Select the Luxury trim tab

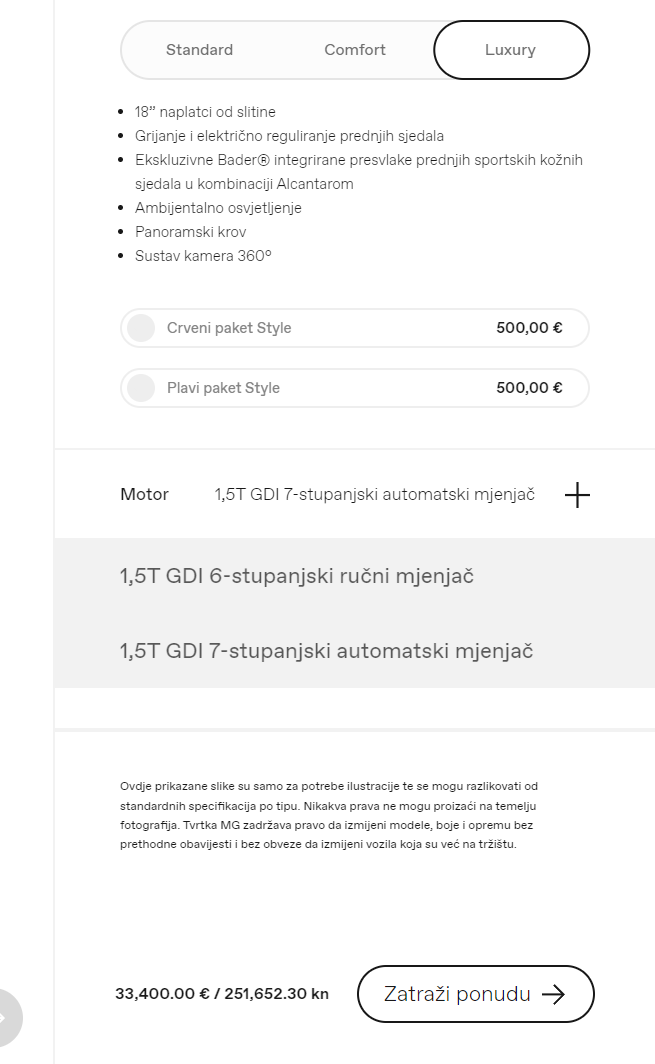(511, 50)
